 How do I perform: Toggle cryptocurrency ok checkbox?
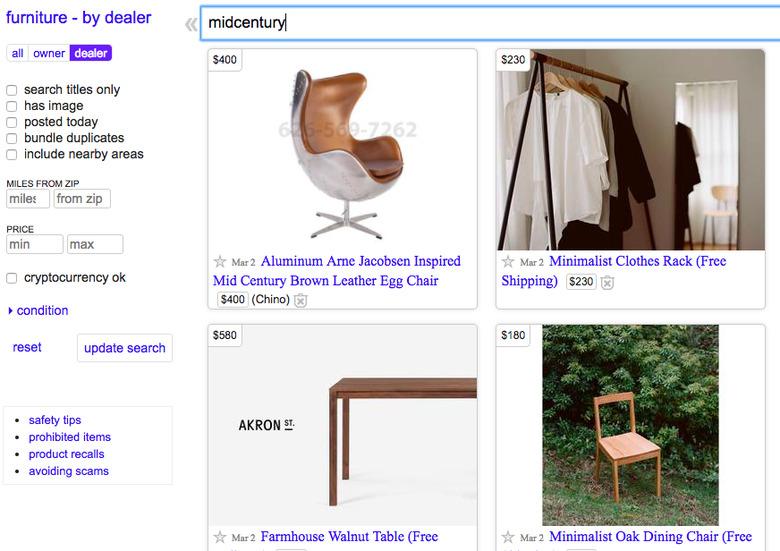coord(12,278)
